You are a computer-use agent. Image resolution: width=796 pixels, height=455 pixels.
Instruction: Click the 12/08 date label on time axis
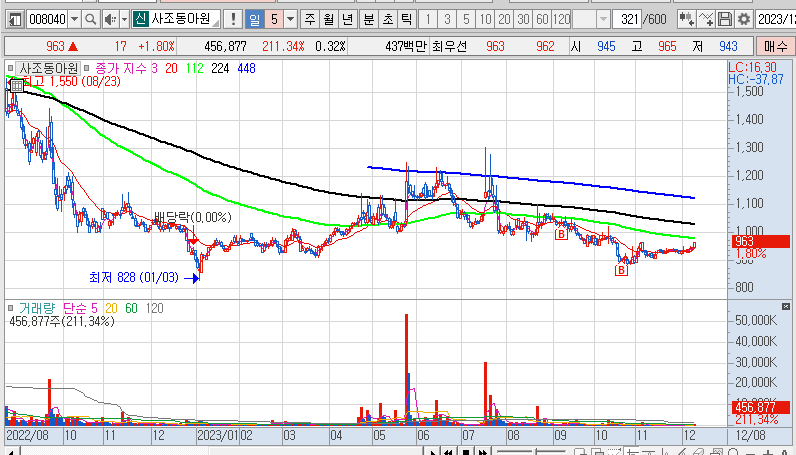pyautogui.click(x=751, y=435)
